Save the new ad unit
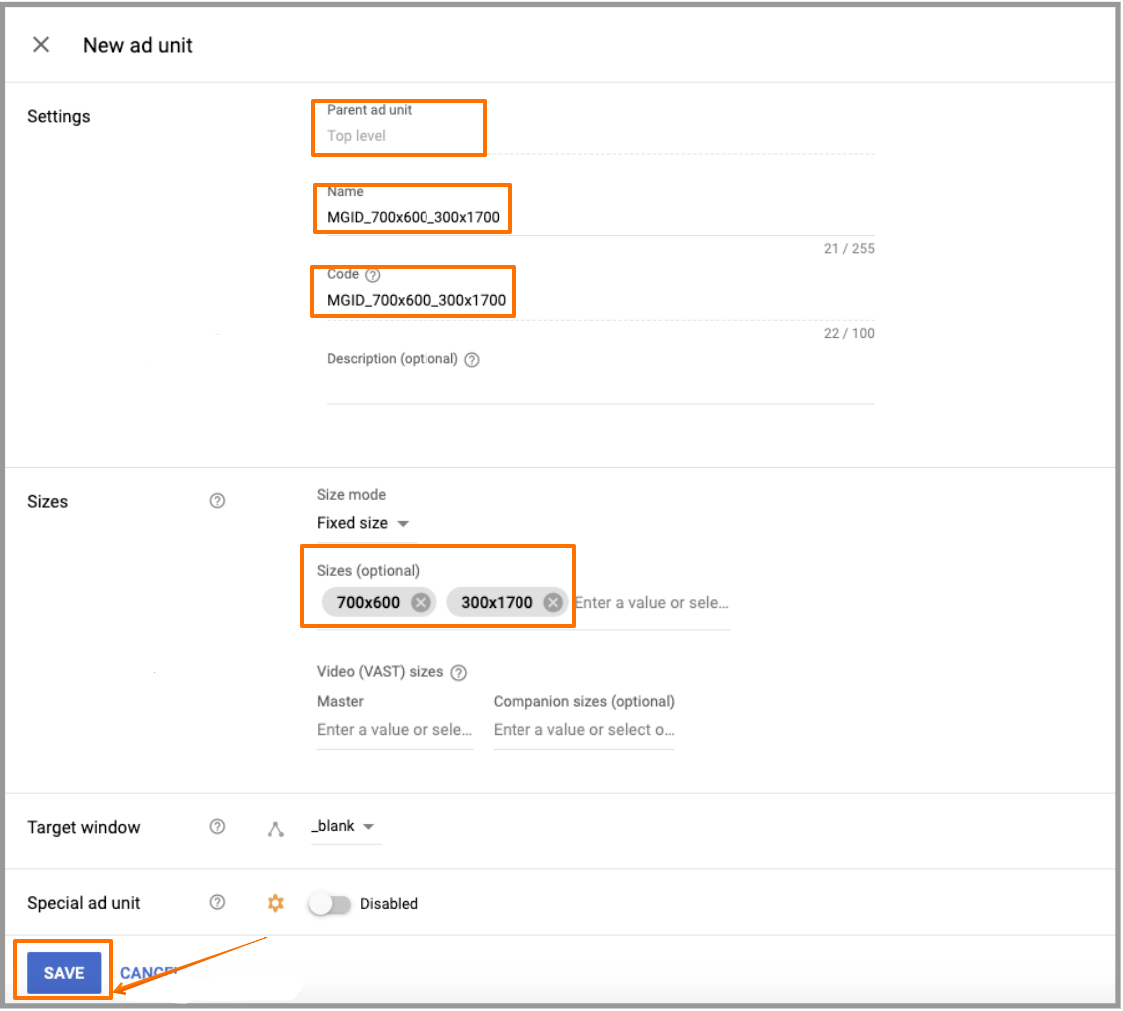This screenshot has width=1123, height=1011. (x=64, y=973)
